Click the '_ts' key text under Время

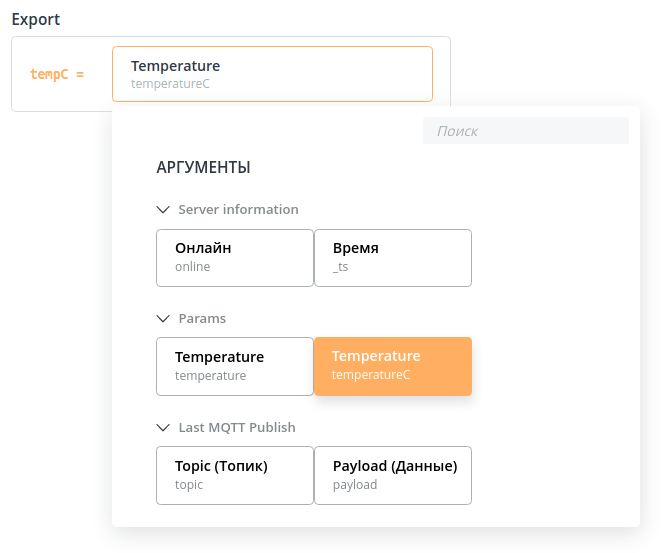pos(340,267)
